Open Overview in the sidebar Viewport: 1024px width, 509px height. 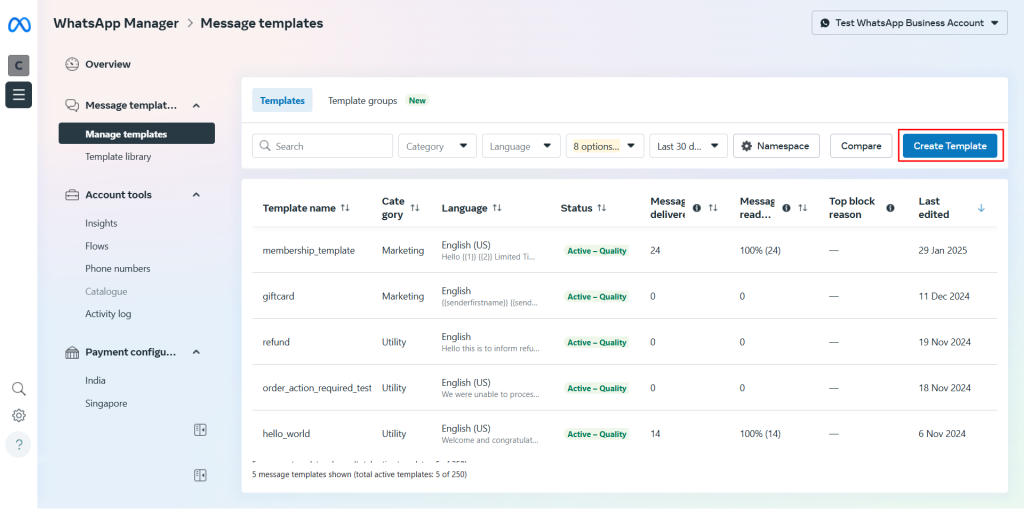108,64
